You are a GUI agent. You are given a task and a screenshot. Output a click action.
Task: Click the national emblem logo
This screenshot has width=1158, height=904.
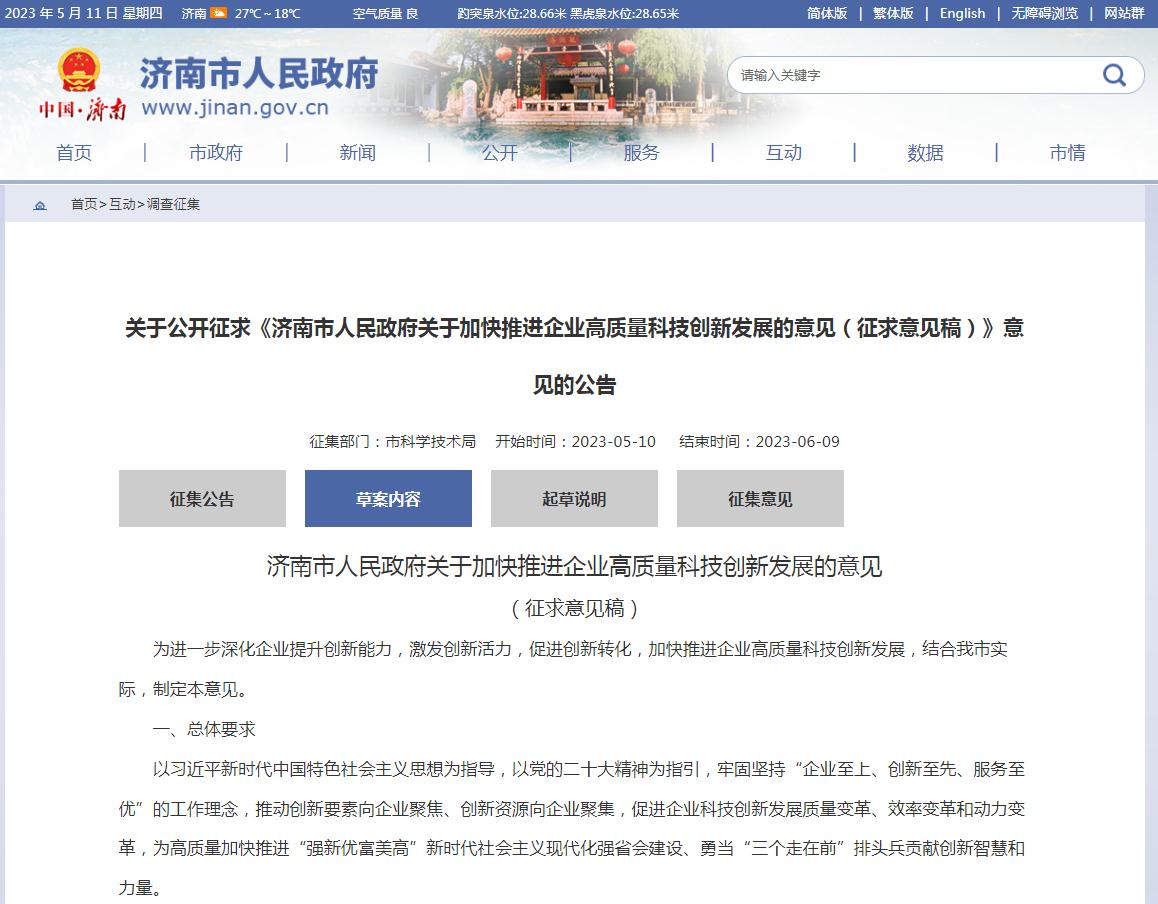click(x=78, y=72)
